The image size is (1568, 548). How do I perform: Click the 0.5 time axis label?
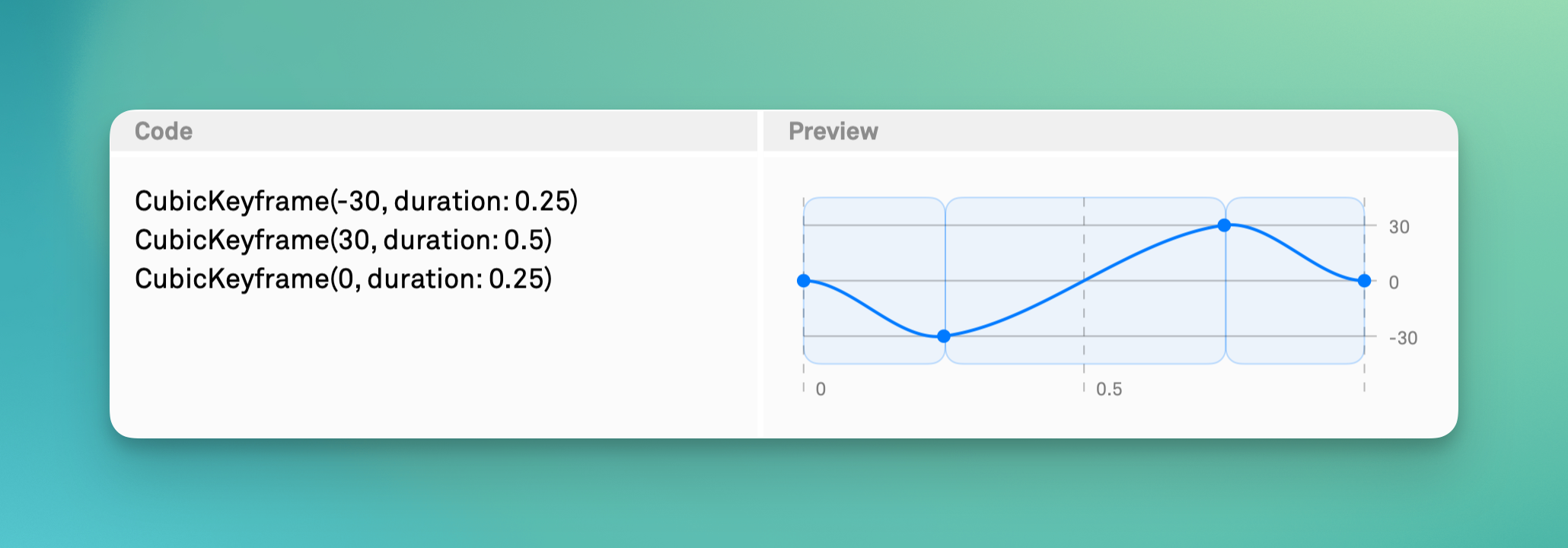point(1108,389)
